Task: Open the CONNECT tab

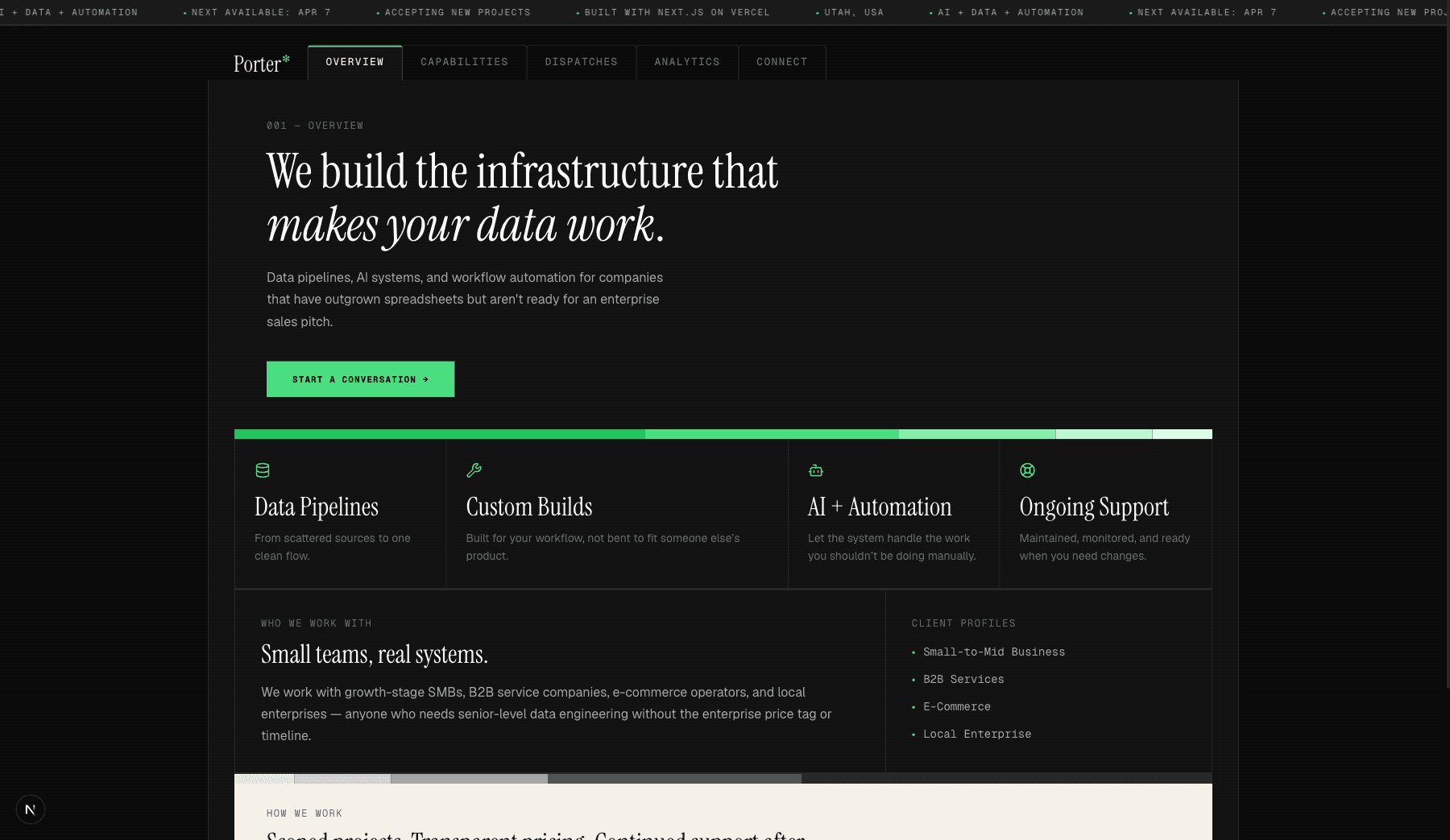Action: 781,62
